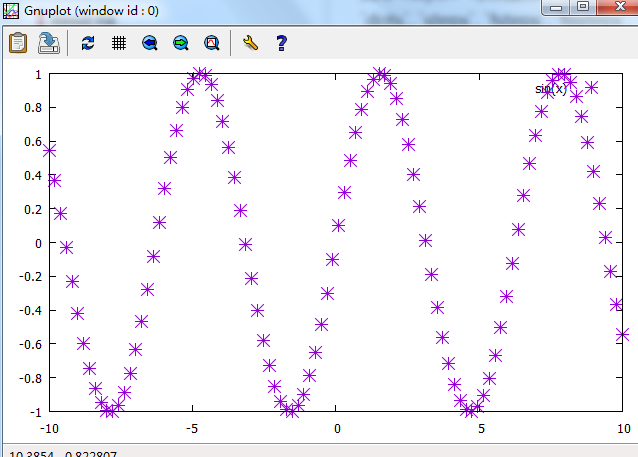Toggle the grid icon
The height and width of the screenshot is (457, 638).
pyautogui.click(x=119, y=43)
